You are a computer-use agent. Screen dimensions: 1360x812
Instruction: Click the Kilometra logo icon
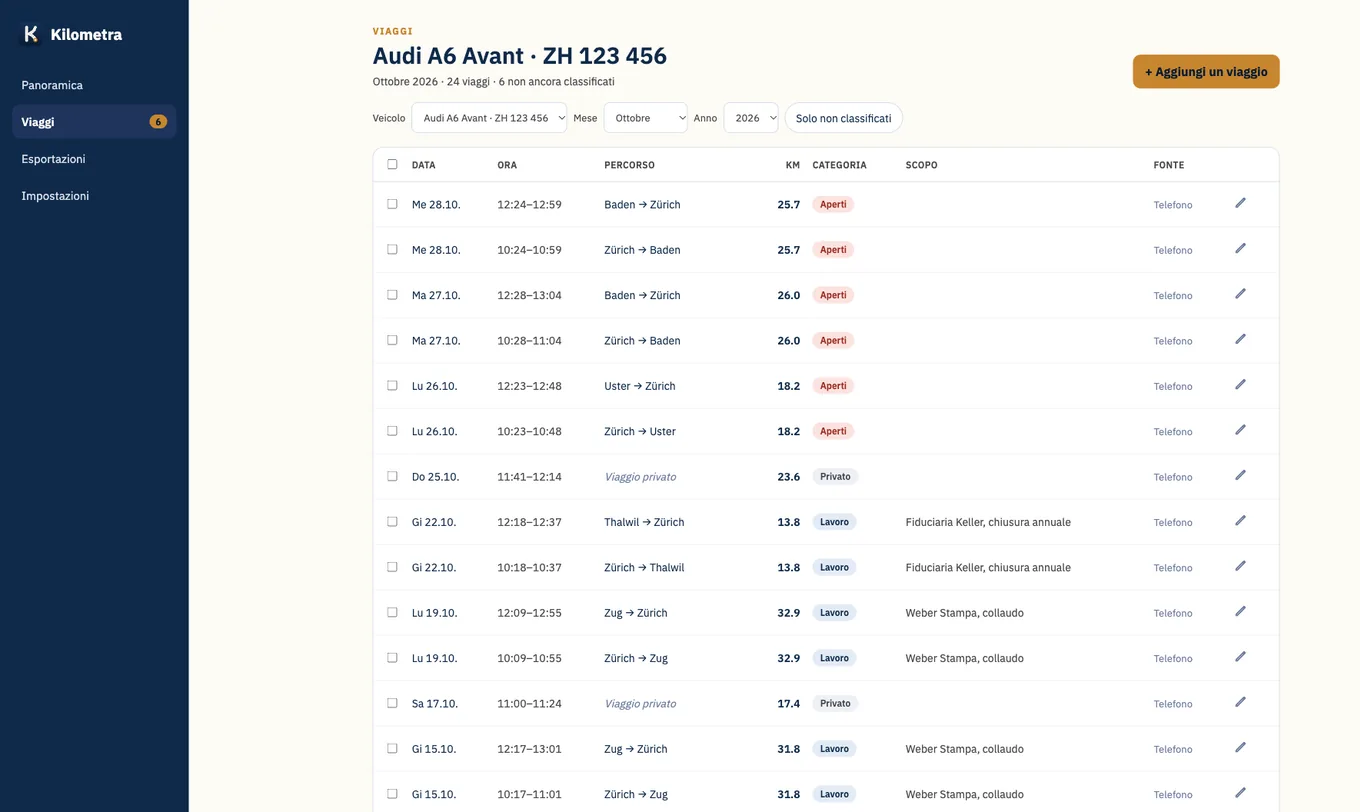[x=31, y=34]
